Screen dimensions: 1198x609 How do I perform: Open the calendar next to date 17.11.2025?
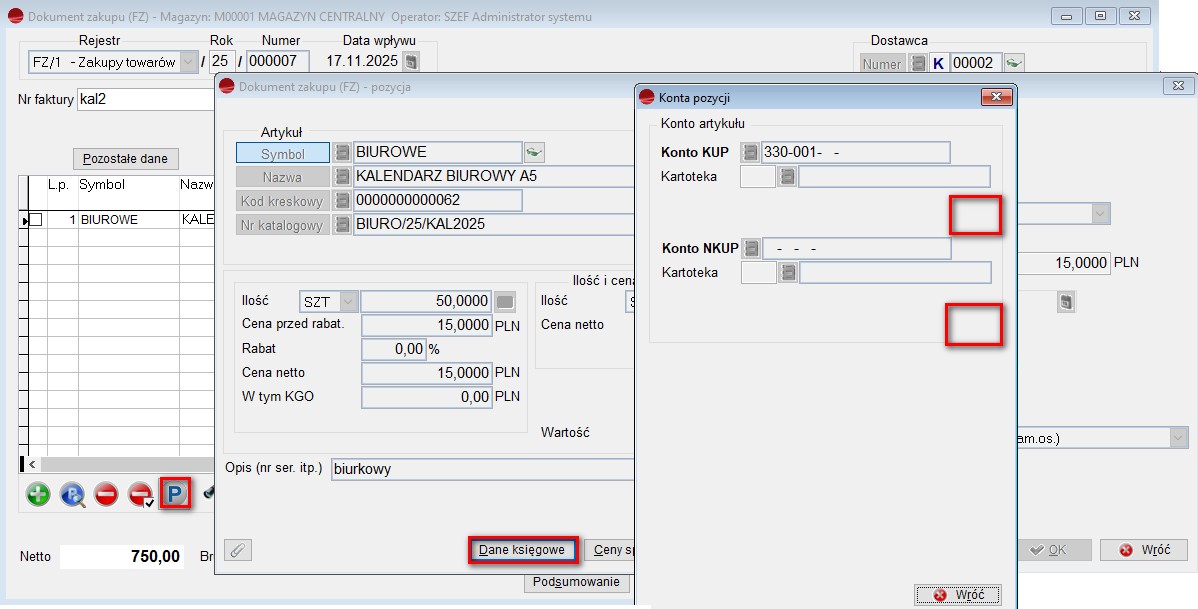[x=411, y=62]
